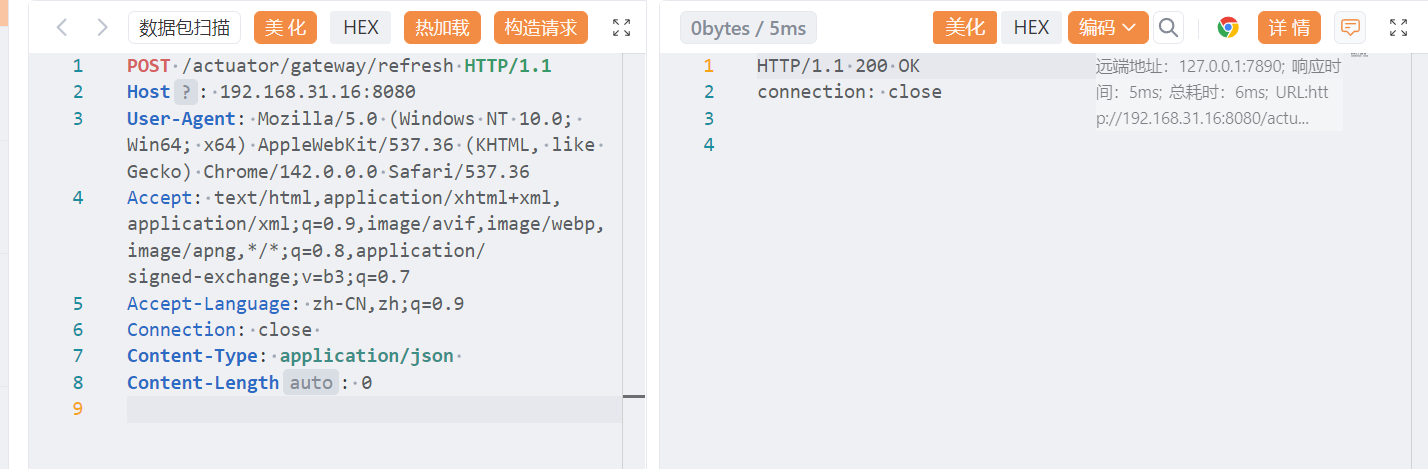Click the HTTP/1.1 200 OK status line
Screen dimensions: 1428x469
(x=838, y=66)
